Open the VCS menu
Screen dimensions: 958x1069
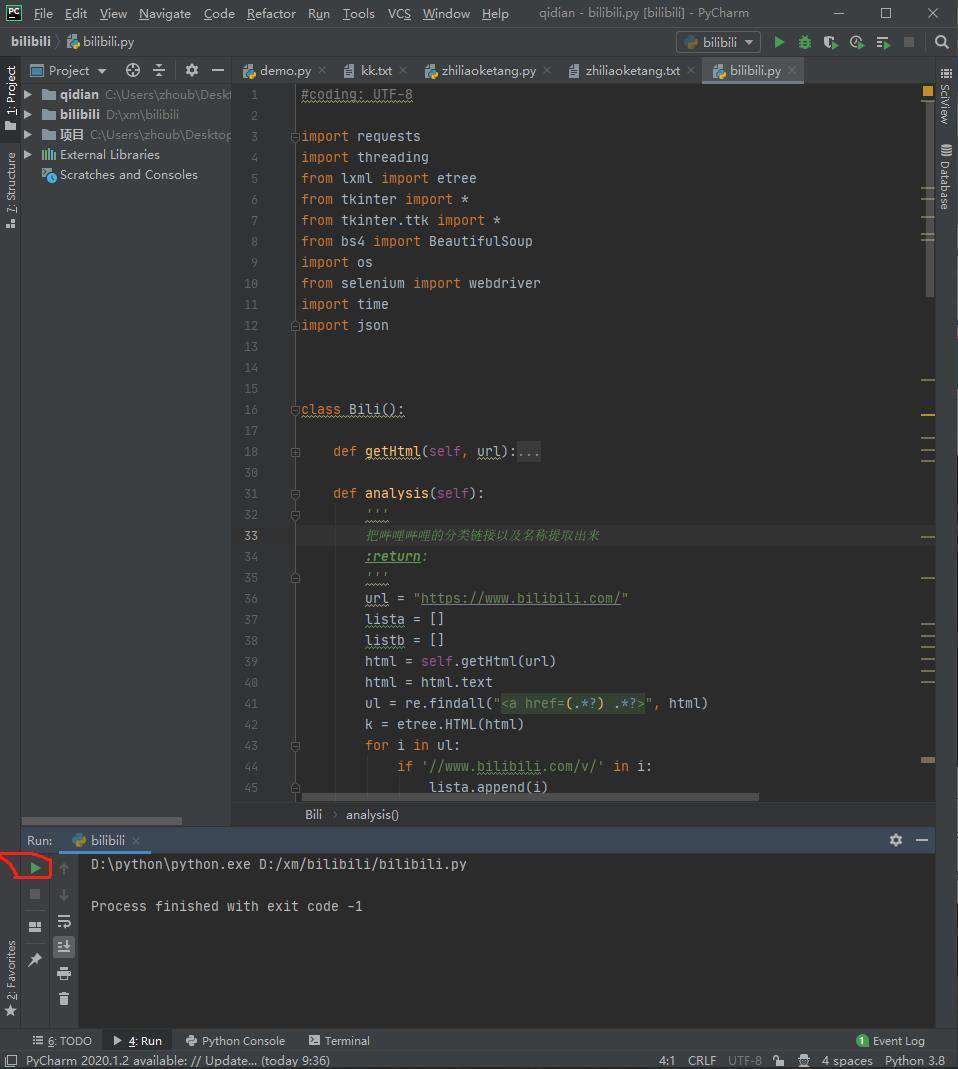(399, 14)
